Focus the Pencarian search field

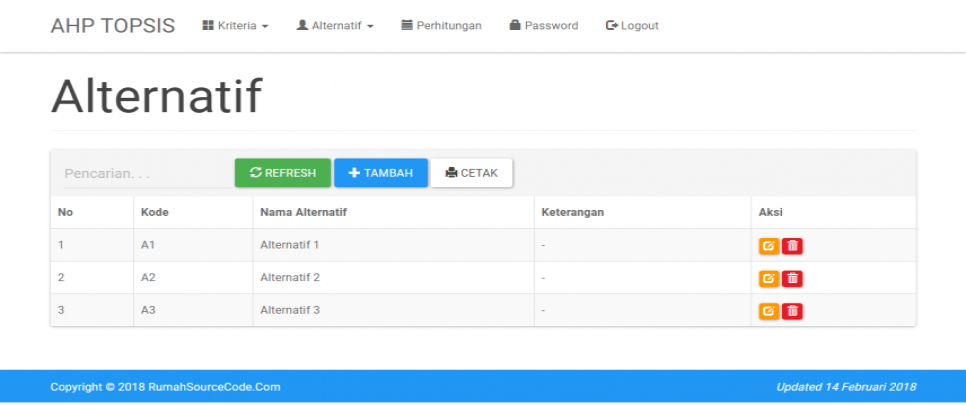147,174
